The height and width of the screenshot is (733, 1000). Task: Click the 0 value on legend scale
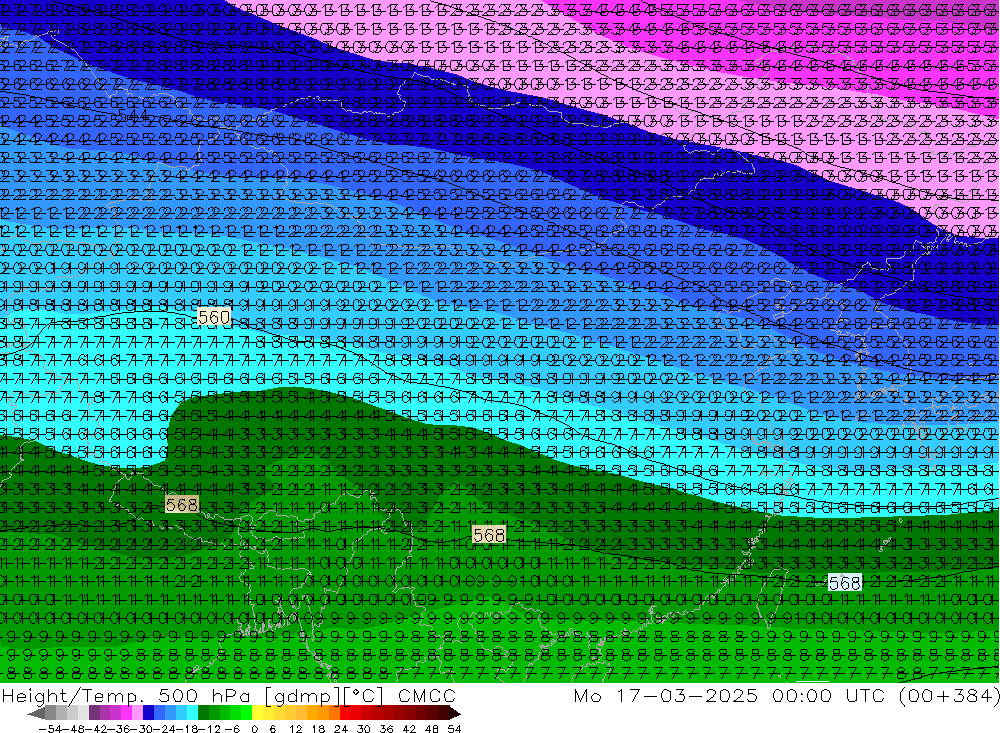pos(255,729)
